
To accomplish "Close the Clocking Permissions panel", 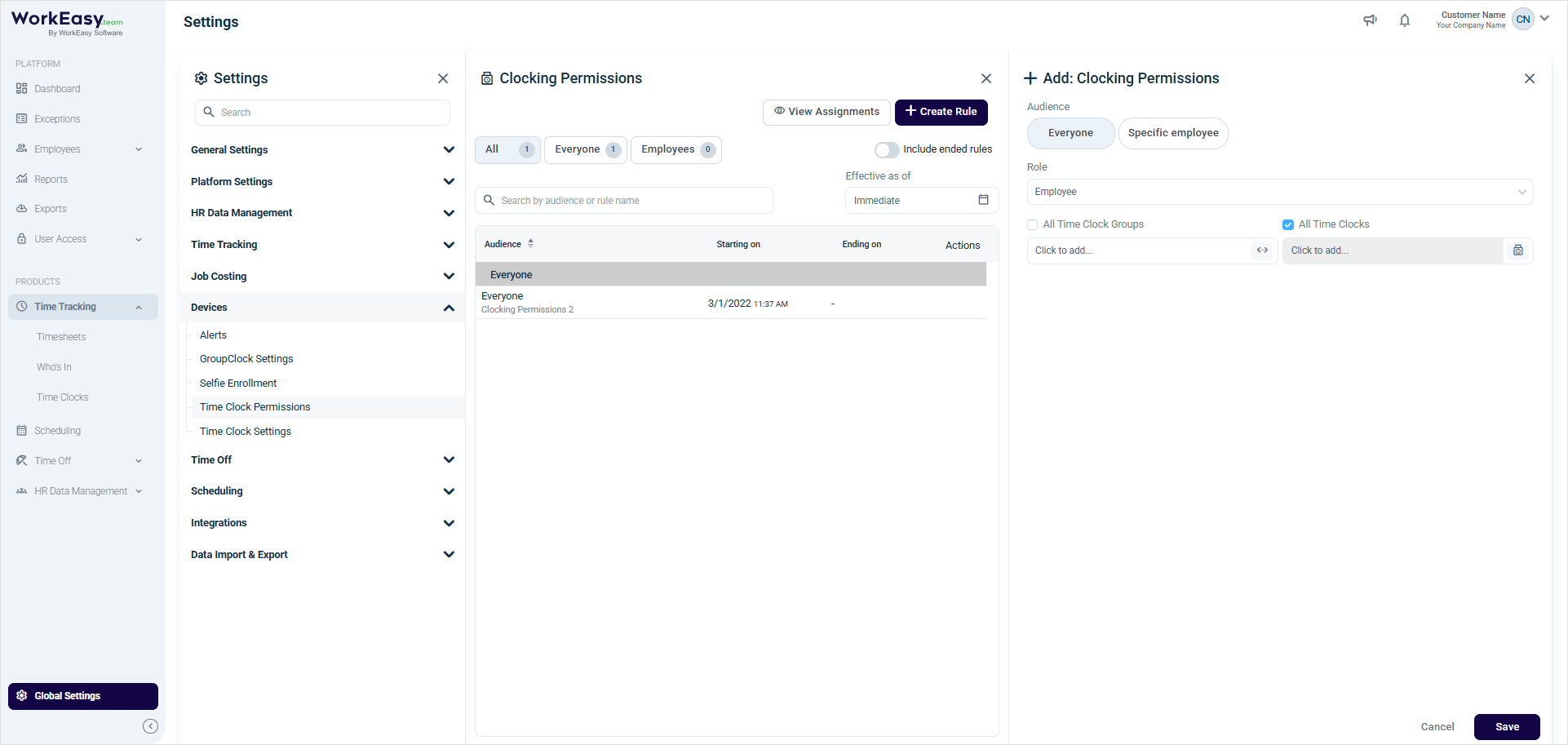I will point(986,78).
